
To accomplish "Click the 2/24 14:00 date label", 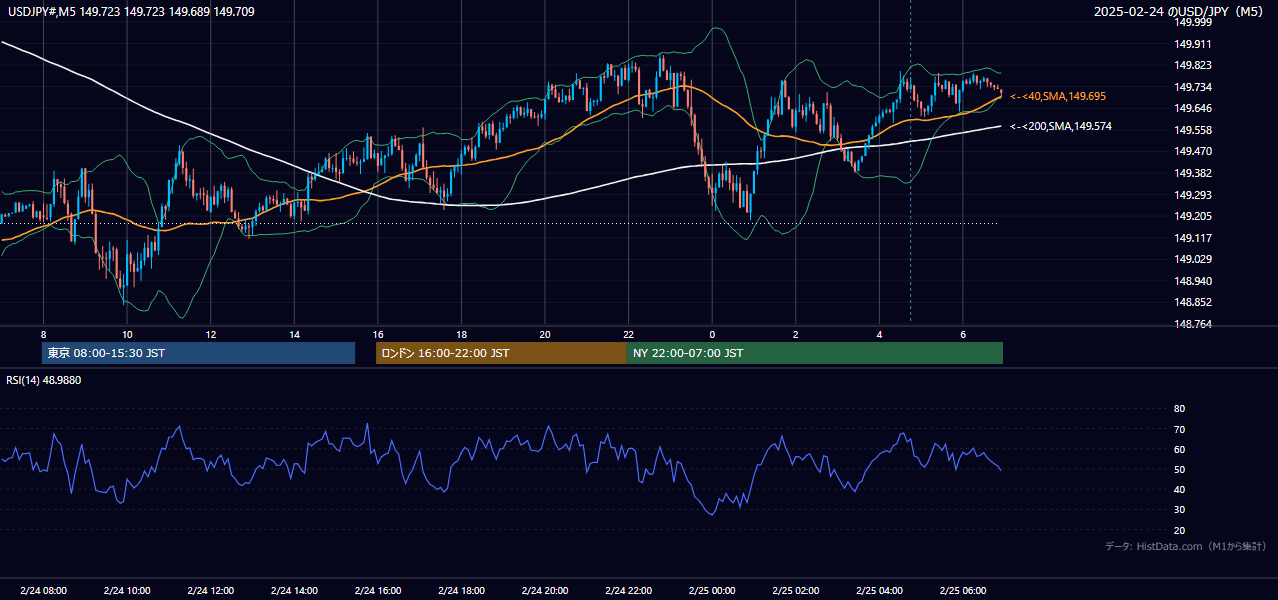I will click(x=294, y=591).
